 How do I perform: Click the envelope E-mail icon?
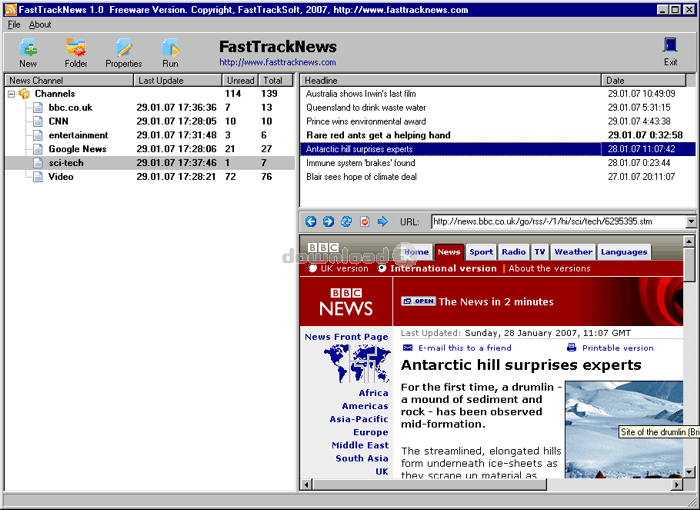[408, 348]
